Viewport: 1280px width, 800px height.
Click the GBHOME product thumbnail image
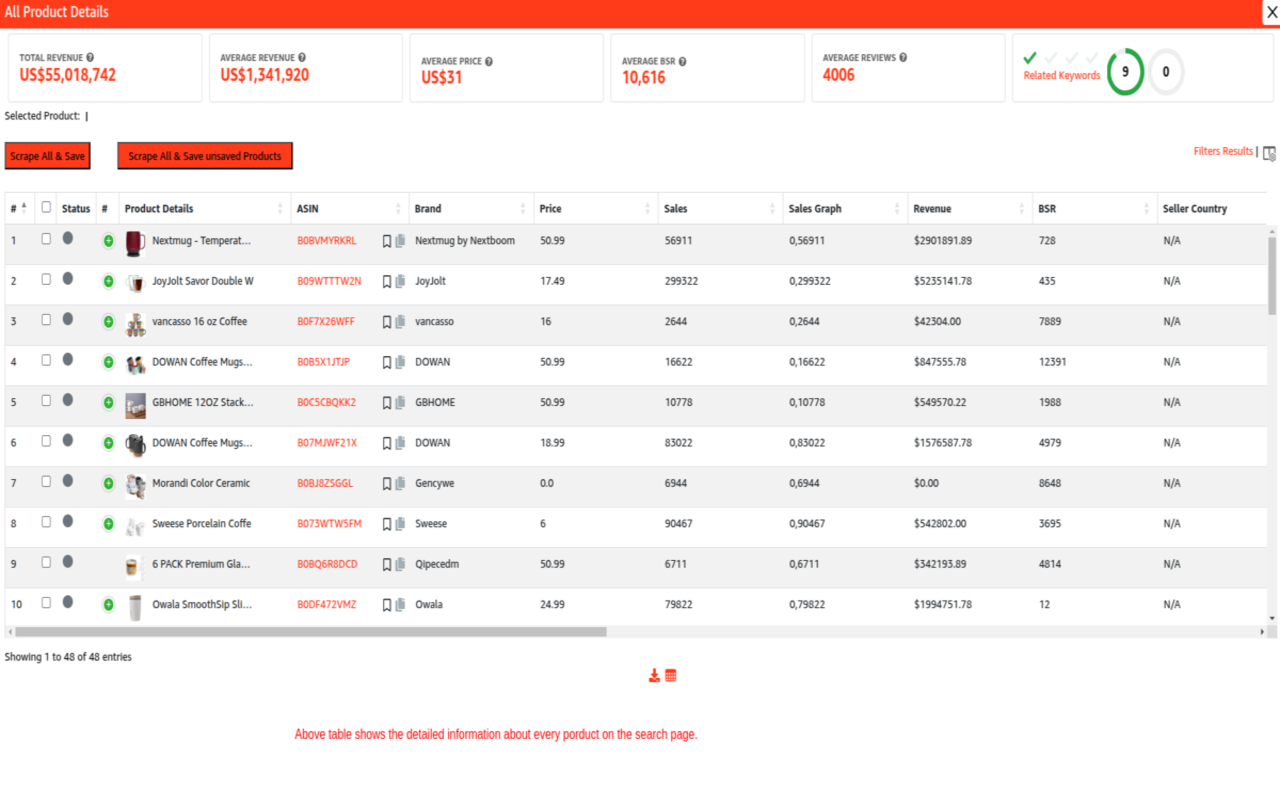(135, 404)
